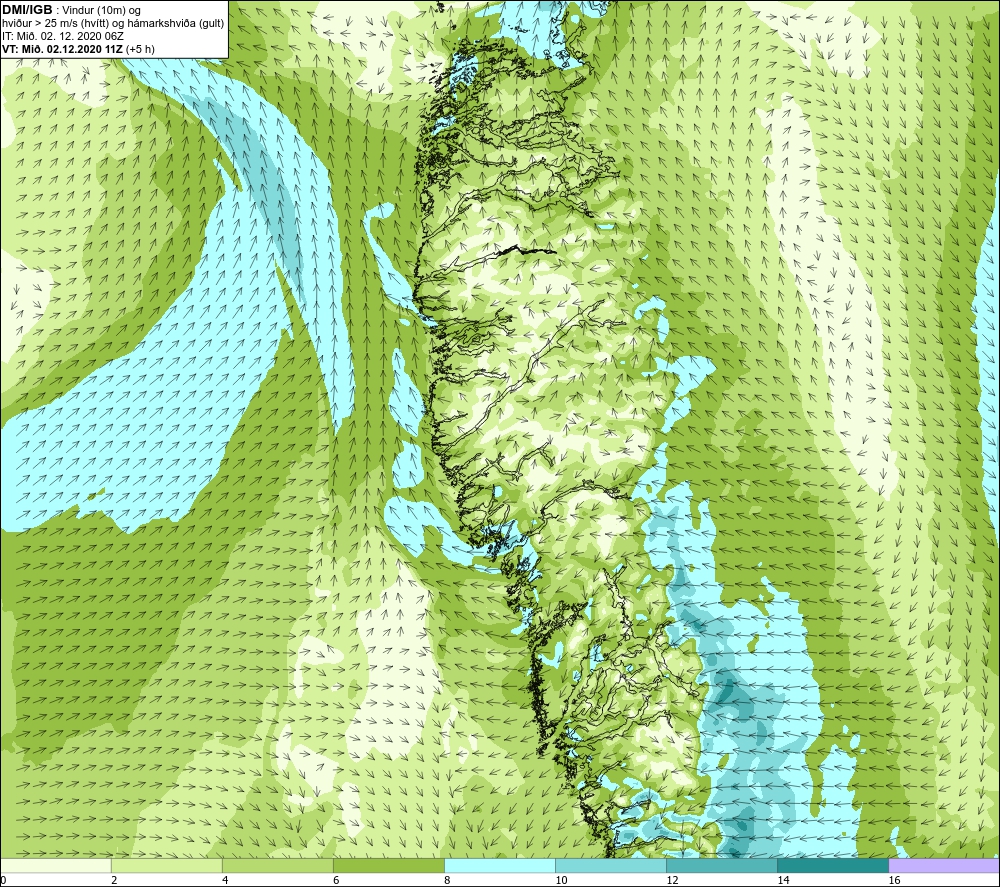Click the legend value label 12
The image size is (1000, 887).
click(672, 881)
